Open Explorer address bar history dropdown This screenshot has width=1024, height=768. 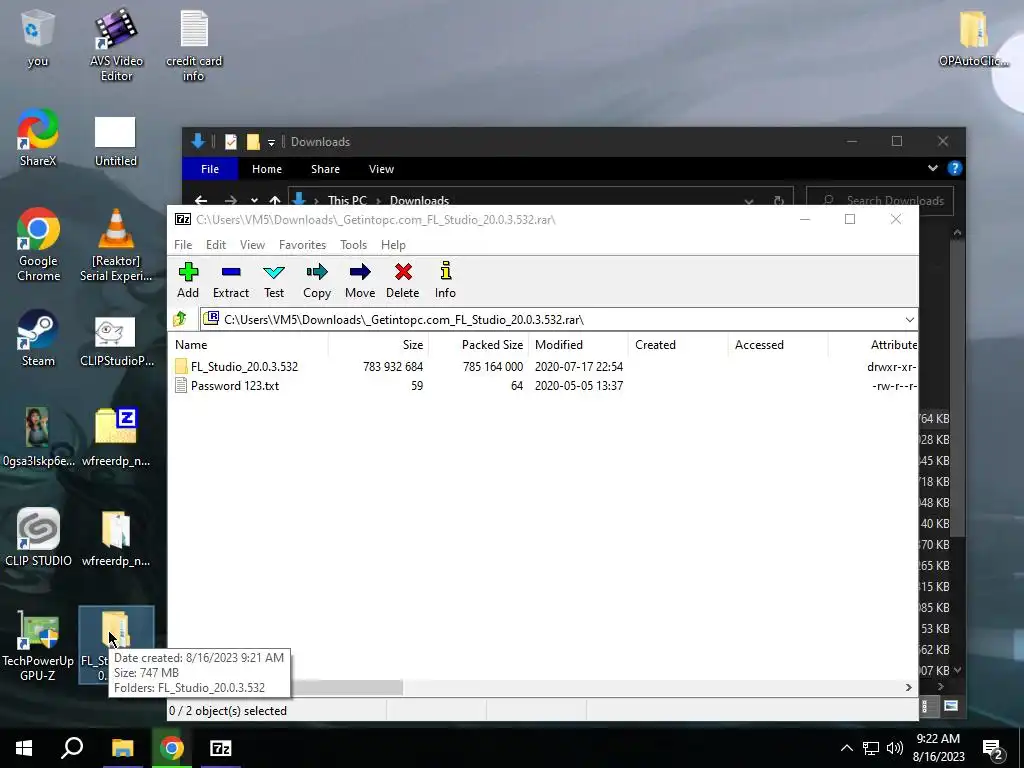point(749,201)
